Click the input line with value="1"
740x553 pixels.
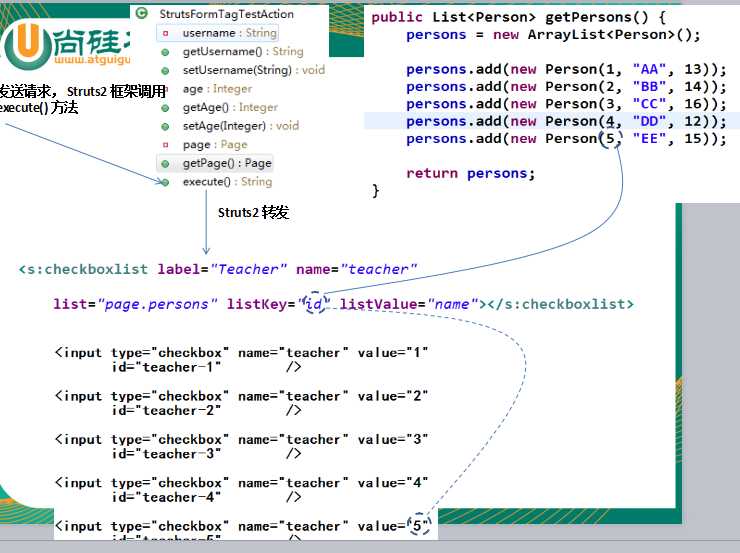(x=241, y=352)
